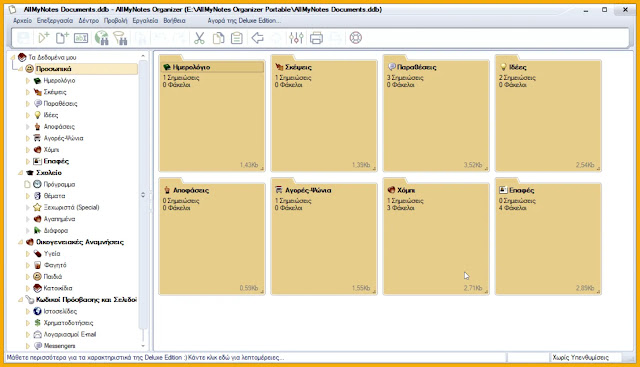The image size is (640, 367).
Task: Click the Παιδιά face icon in tree
Action: click(x=37, y=276)
